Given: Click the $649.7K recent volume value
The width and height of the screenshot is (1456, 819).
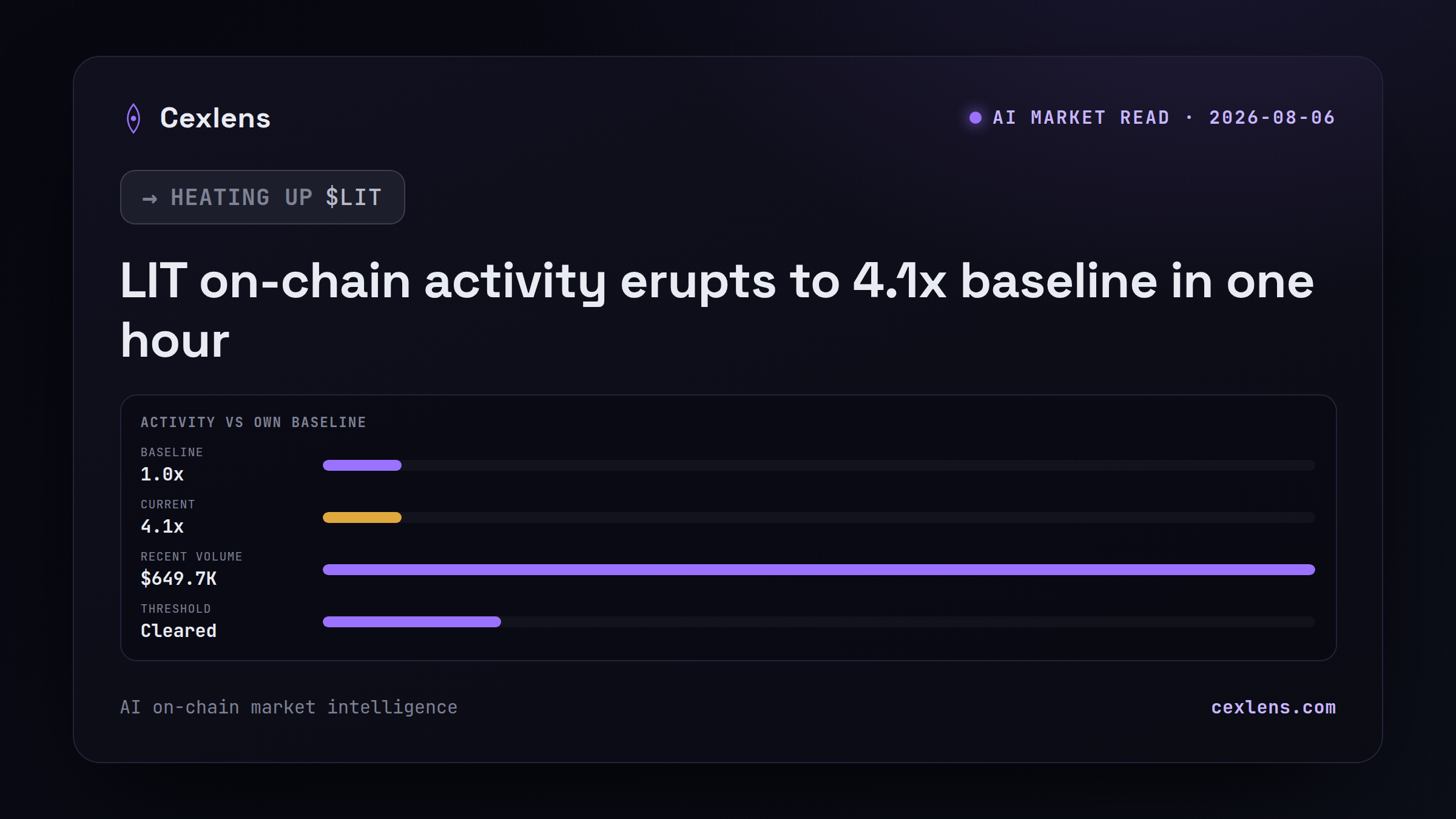Looking at the screenshot, I should pyautogui.click(x=178, y=579).
